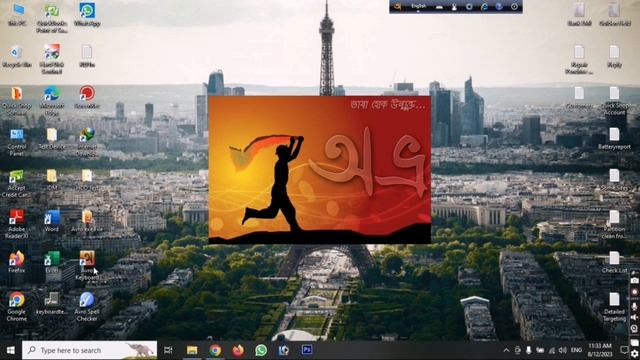Toggle English keyboard mode on Avro bar
This screenshot has height=360, width=640.
[418, 7]
